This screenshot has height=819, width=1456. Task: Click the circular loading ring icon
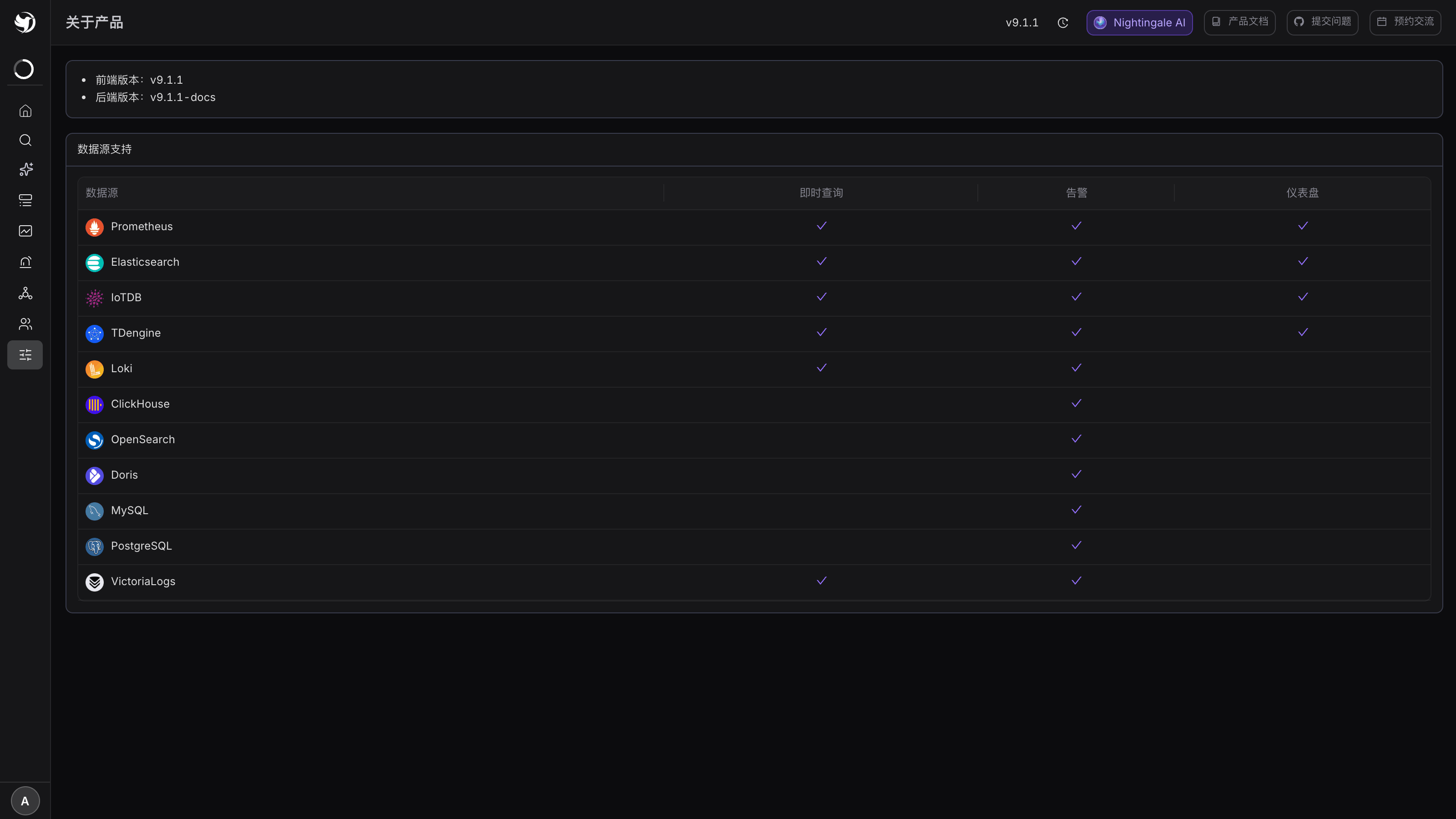pos(24,69)
